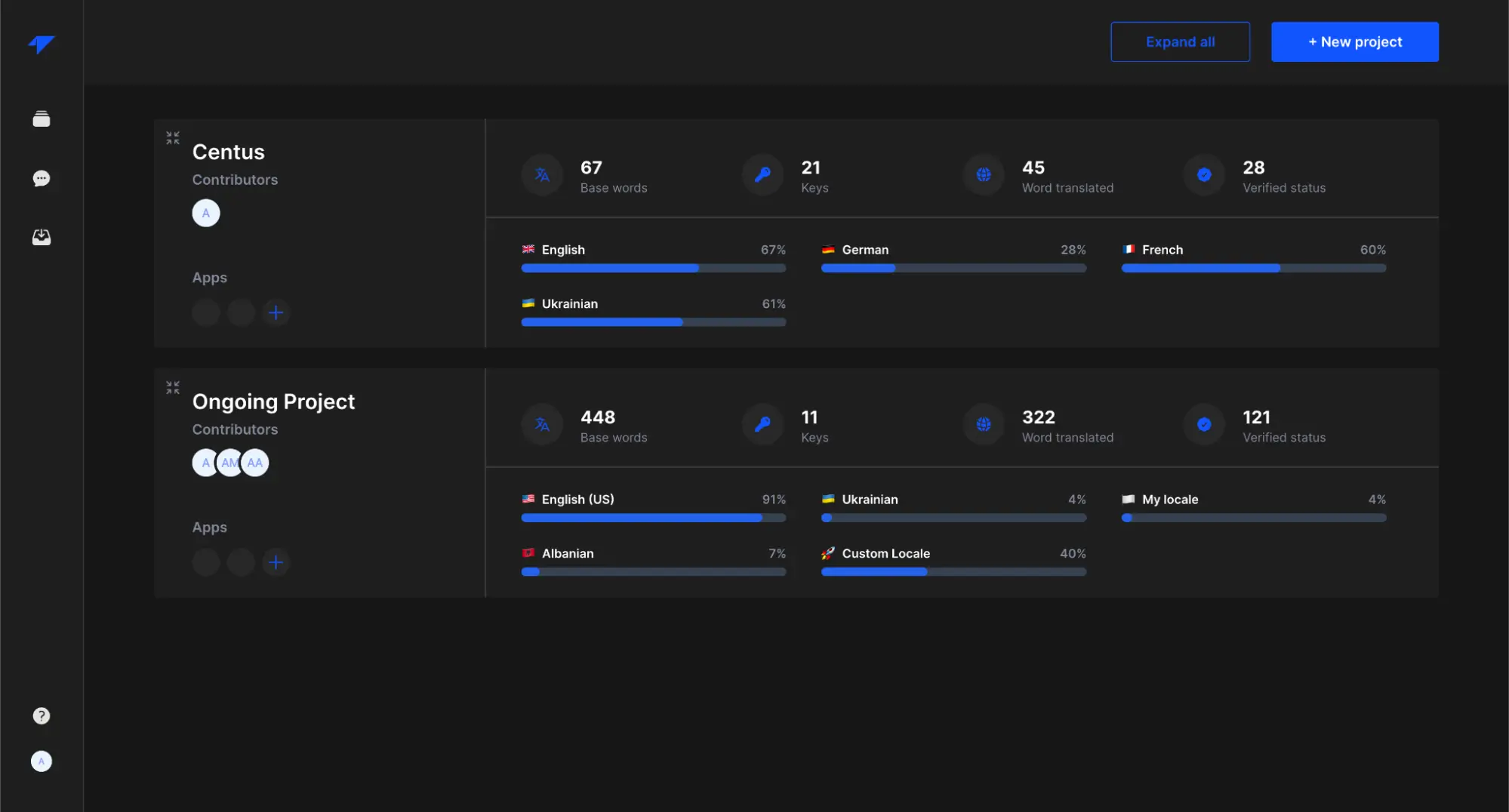Open the Ongoing Project title
The height and width of the screenshot is (812, 1509).
point(273,401)
